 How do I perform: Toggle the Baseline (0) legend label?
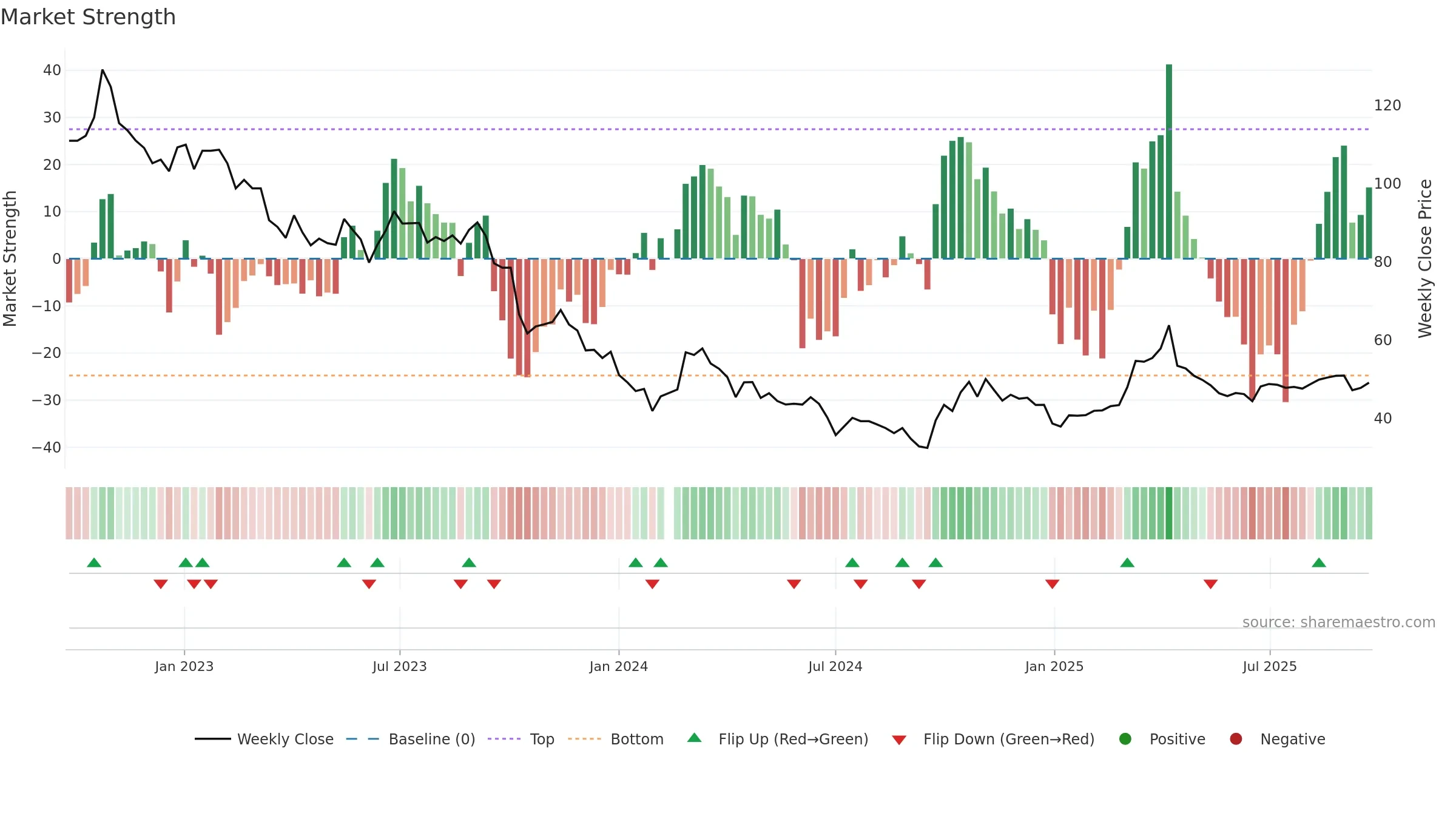432,739
